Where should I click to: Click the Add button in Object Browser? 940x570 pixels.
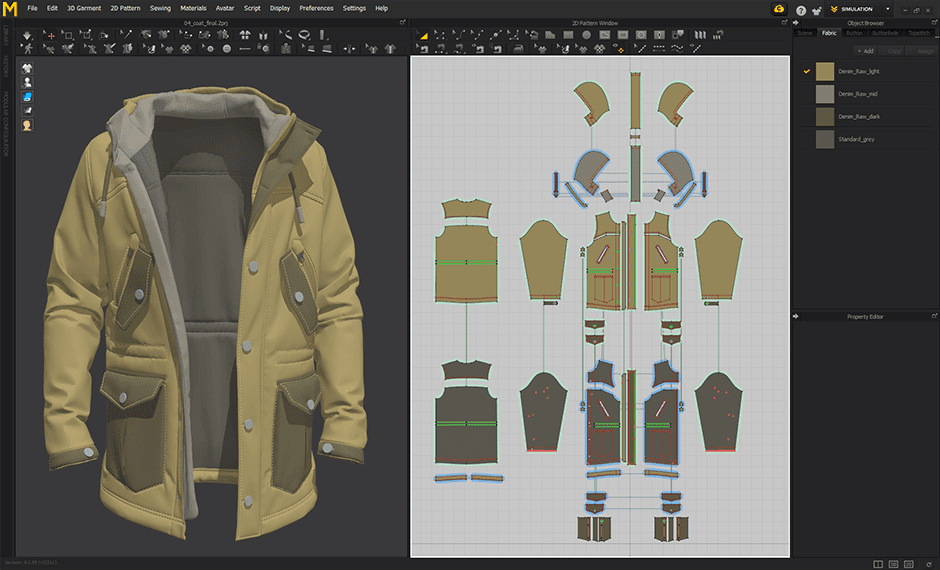pos(865,50)
